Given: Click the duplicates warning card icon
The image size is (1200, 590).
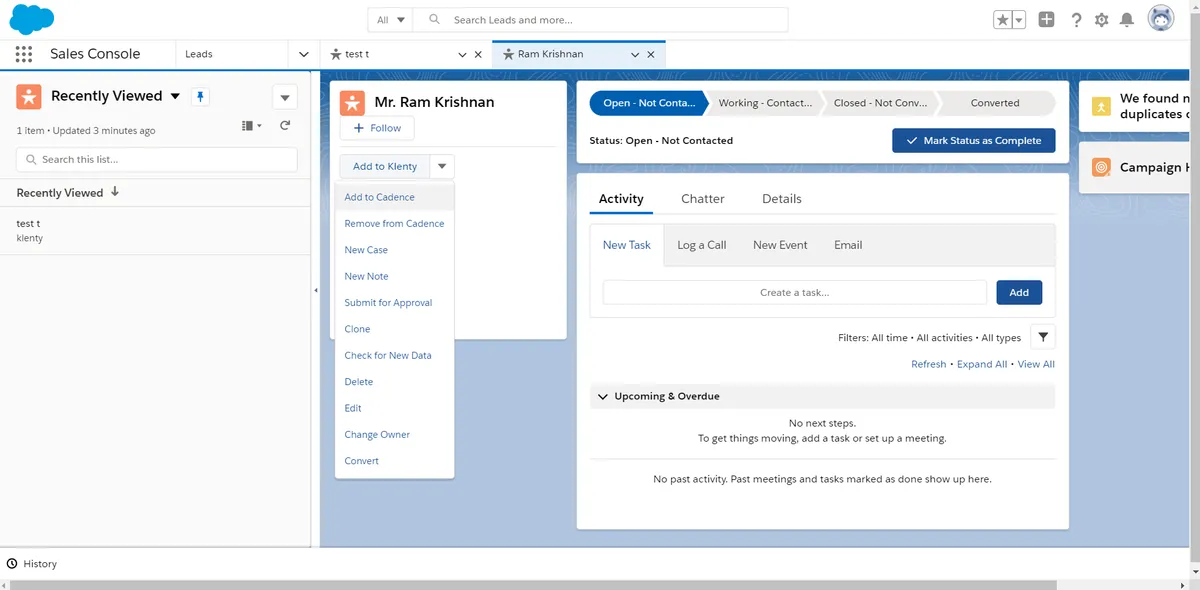Looking at the screenshot, I should pyautogui.click(x=1101, y=106).
